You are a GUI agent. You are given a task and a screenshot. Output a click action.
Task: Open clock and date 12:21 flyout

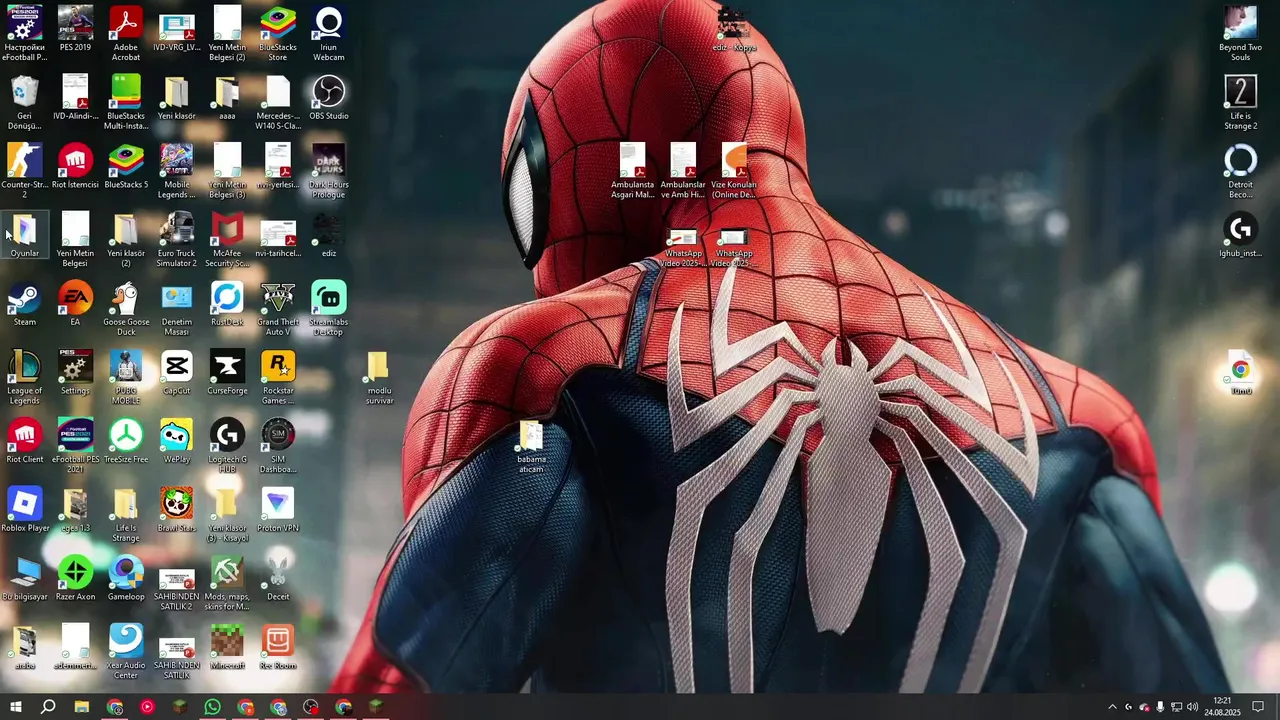coord(1222,707)
